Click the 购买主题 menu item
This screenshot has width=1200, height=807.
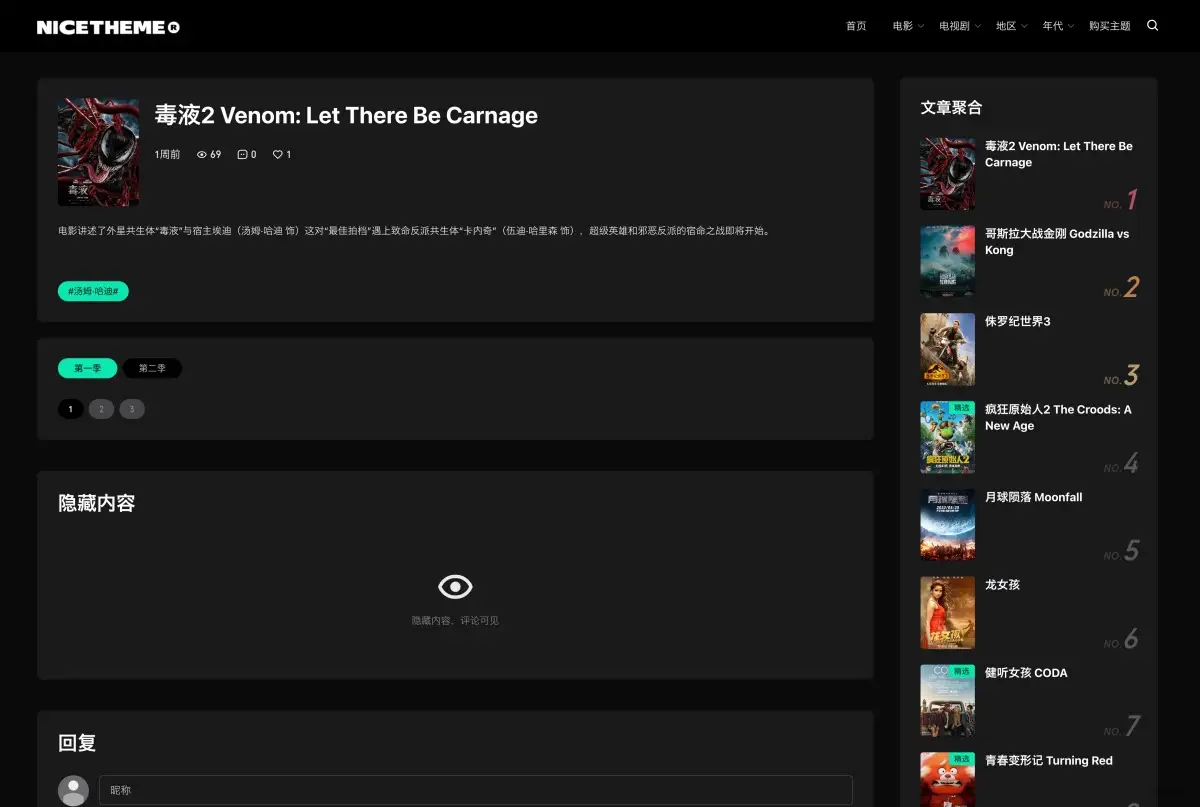[1109, 25]
